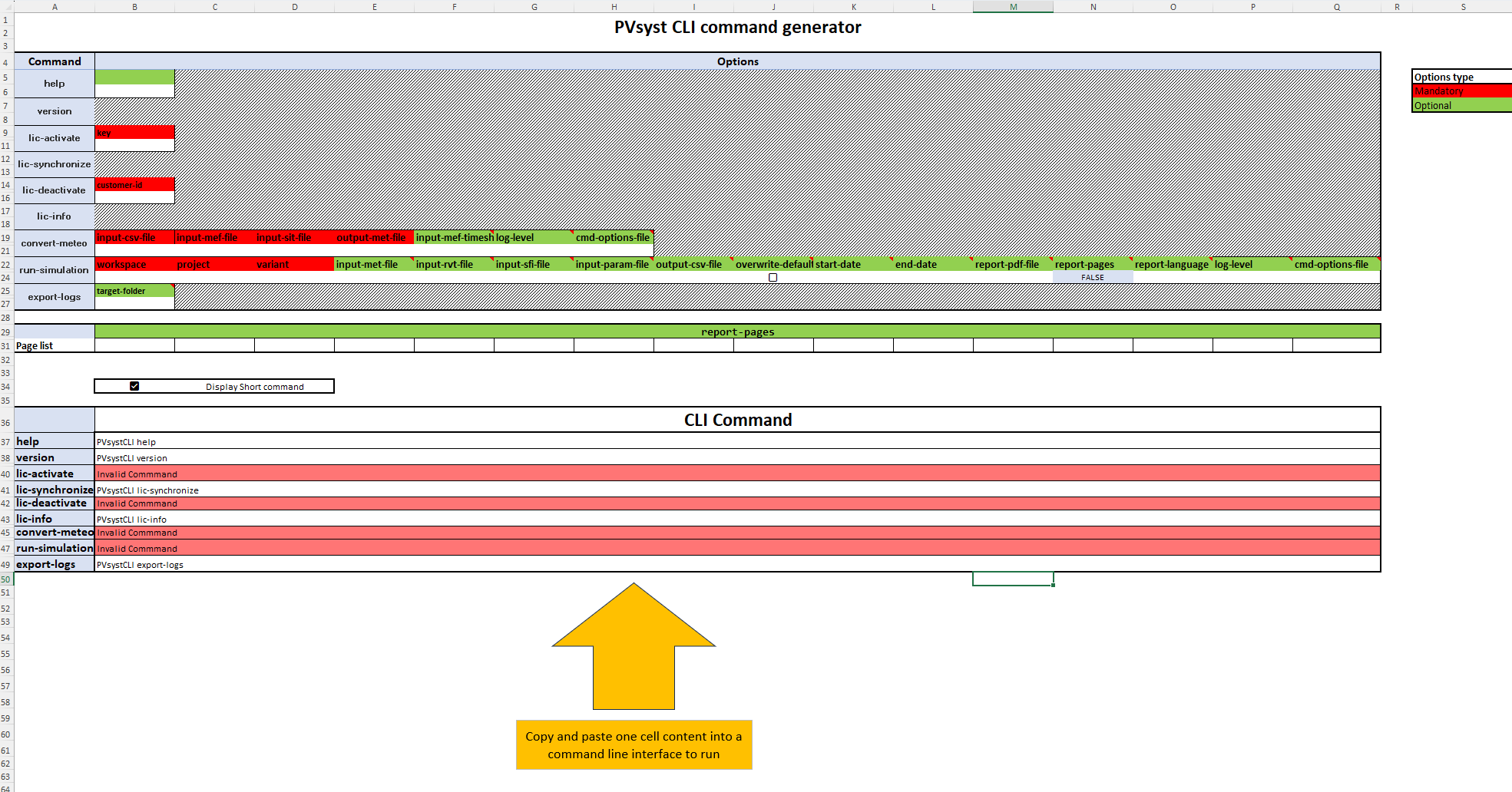Click the convert-meteo Invalid Command cell
The width and height of the screenshot is (1512, 792).
coord(737,533)
